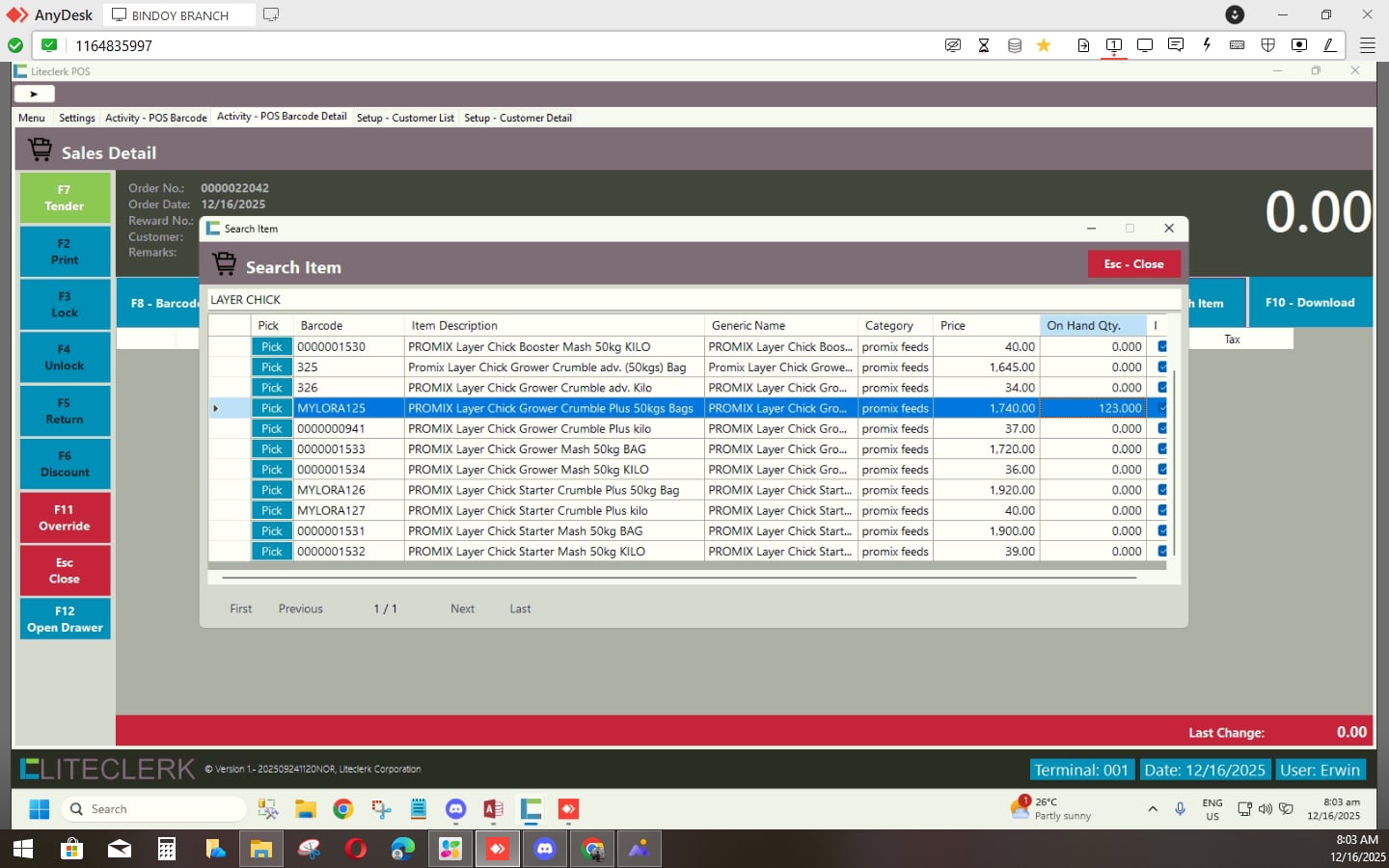Click the Search Item text field
Viewport: 1389px width, 868px height.
[693, 300]
